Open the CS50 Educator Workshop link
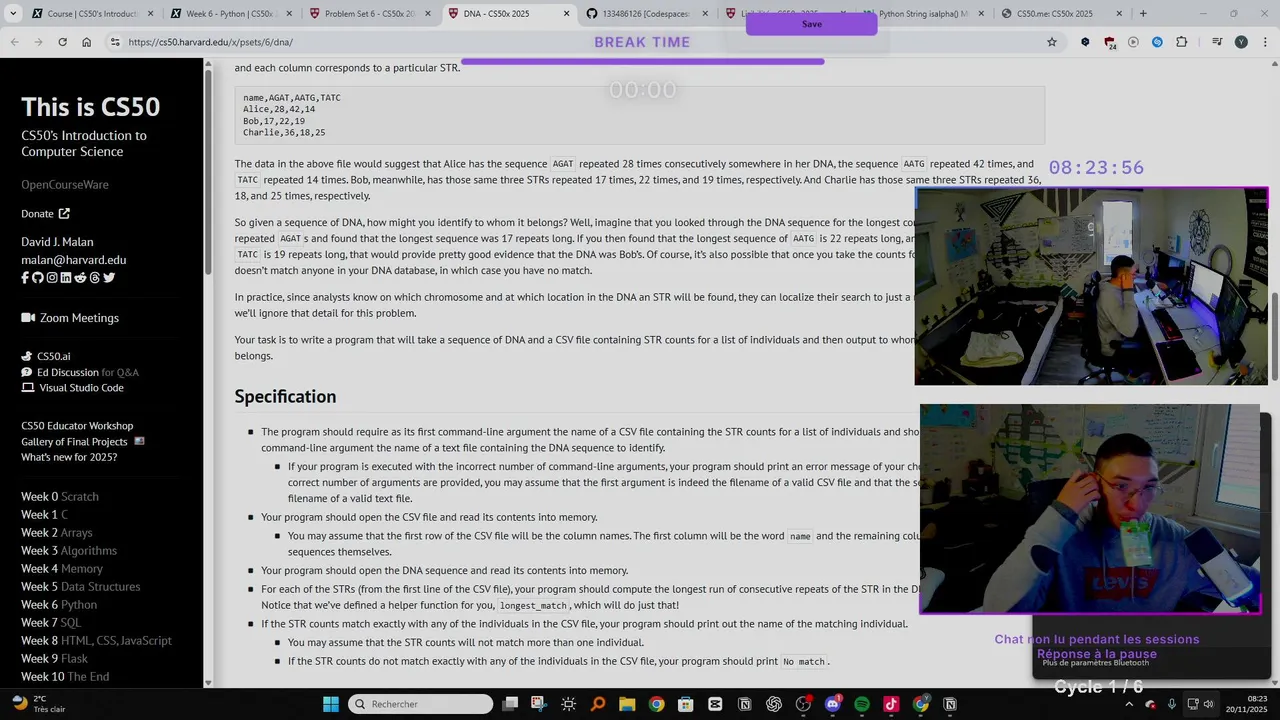This screenshot has width=1280, height=720. 77,426
